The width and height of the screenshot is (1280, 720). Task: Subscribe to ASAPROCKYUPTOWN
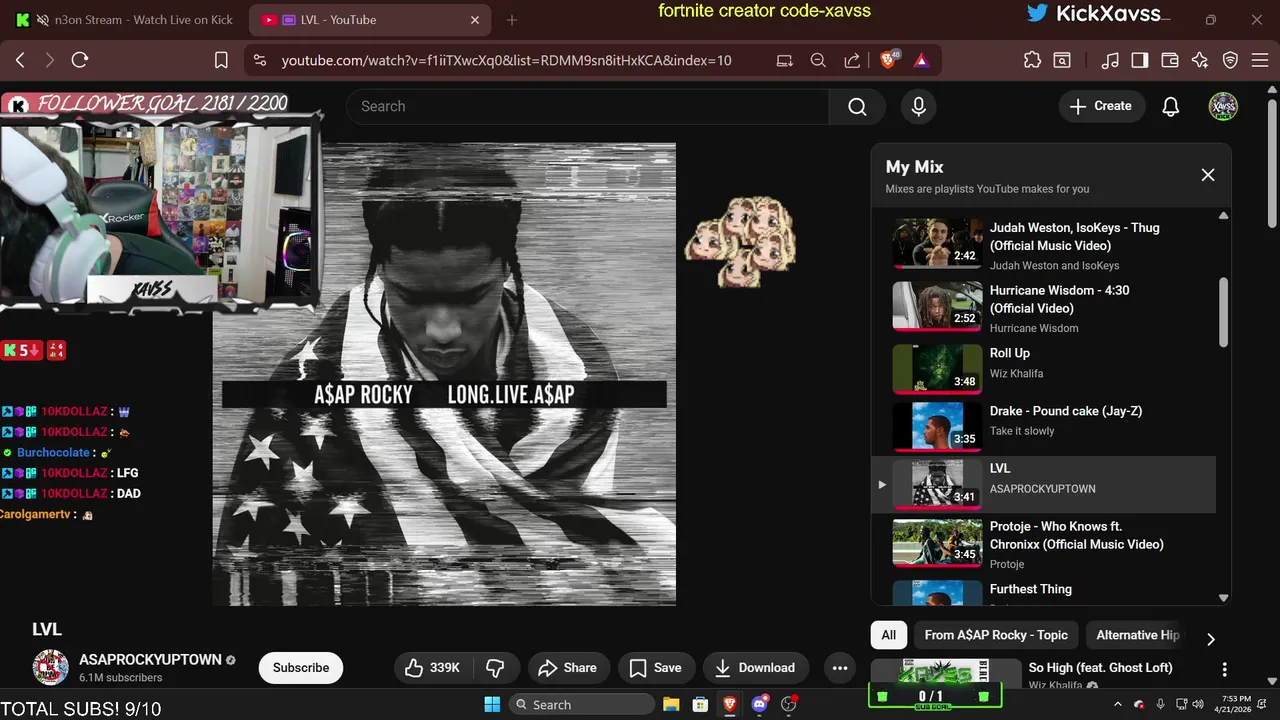tap(301, 668)
